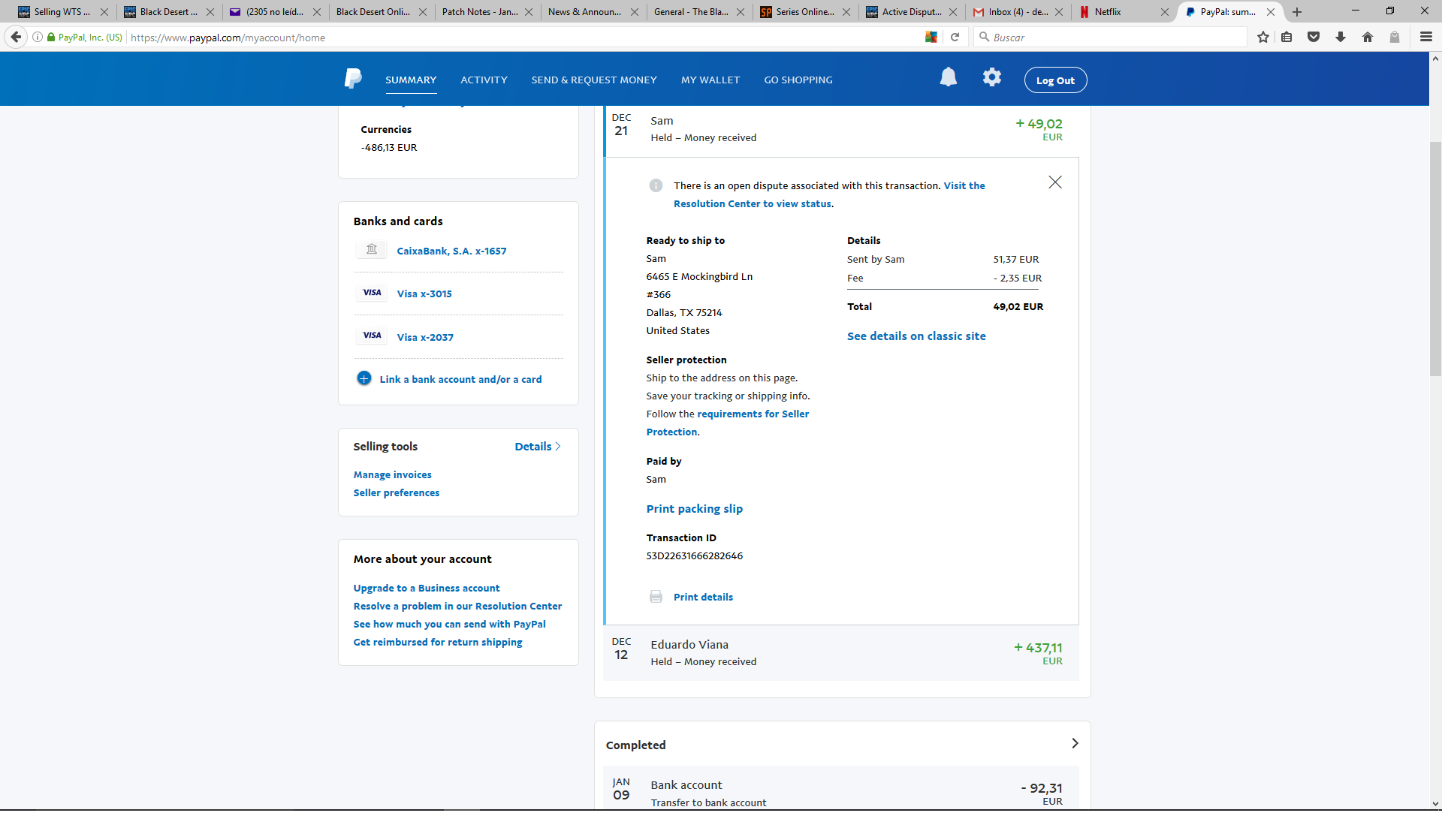Open Firefox hamburger menu

pos(1425,37)
